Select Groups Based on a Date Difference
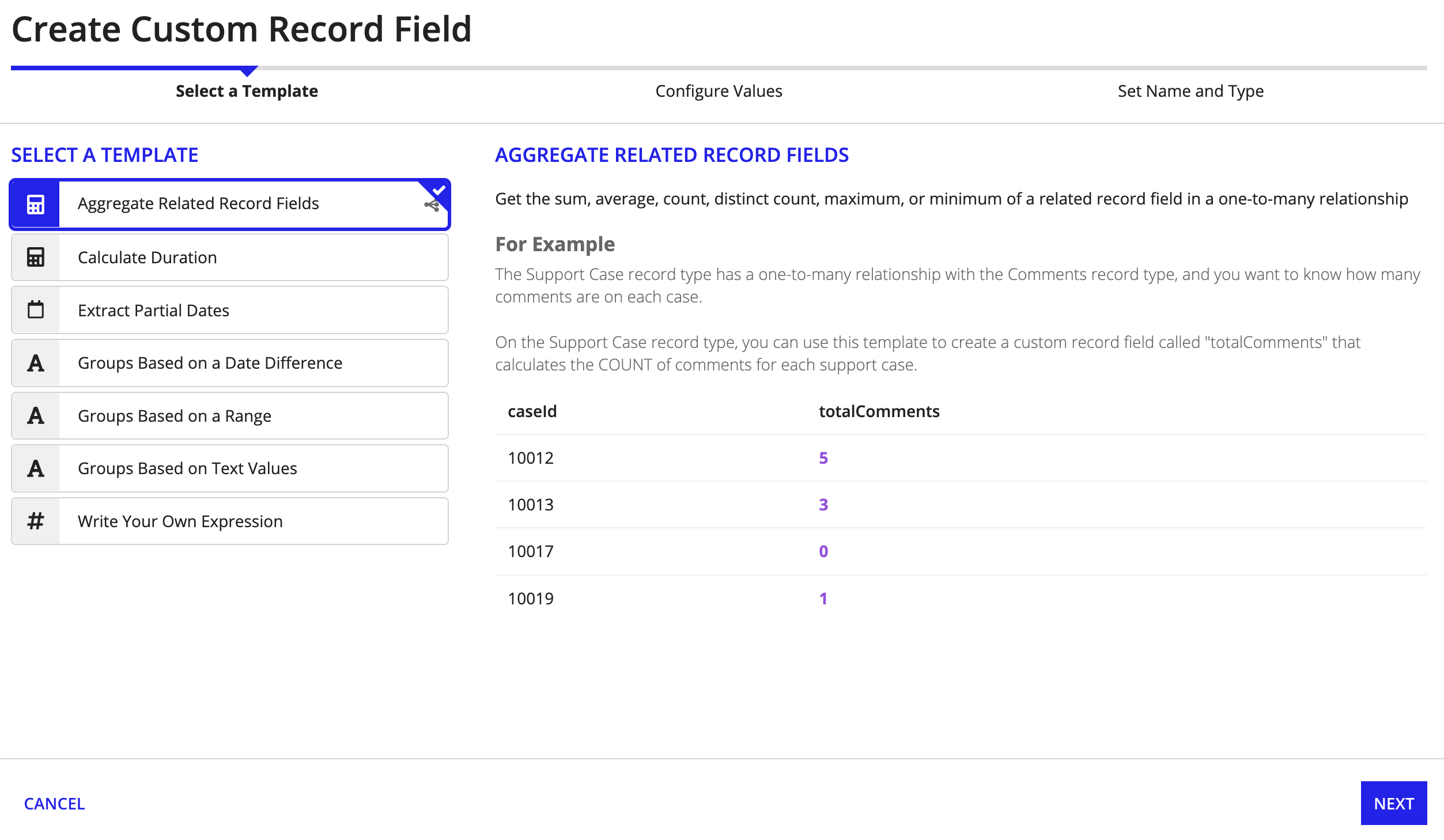This screenshot has height=840, width=1444. tap(230, 363)
